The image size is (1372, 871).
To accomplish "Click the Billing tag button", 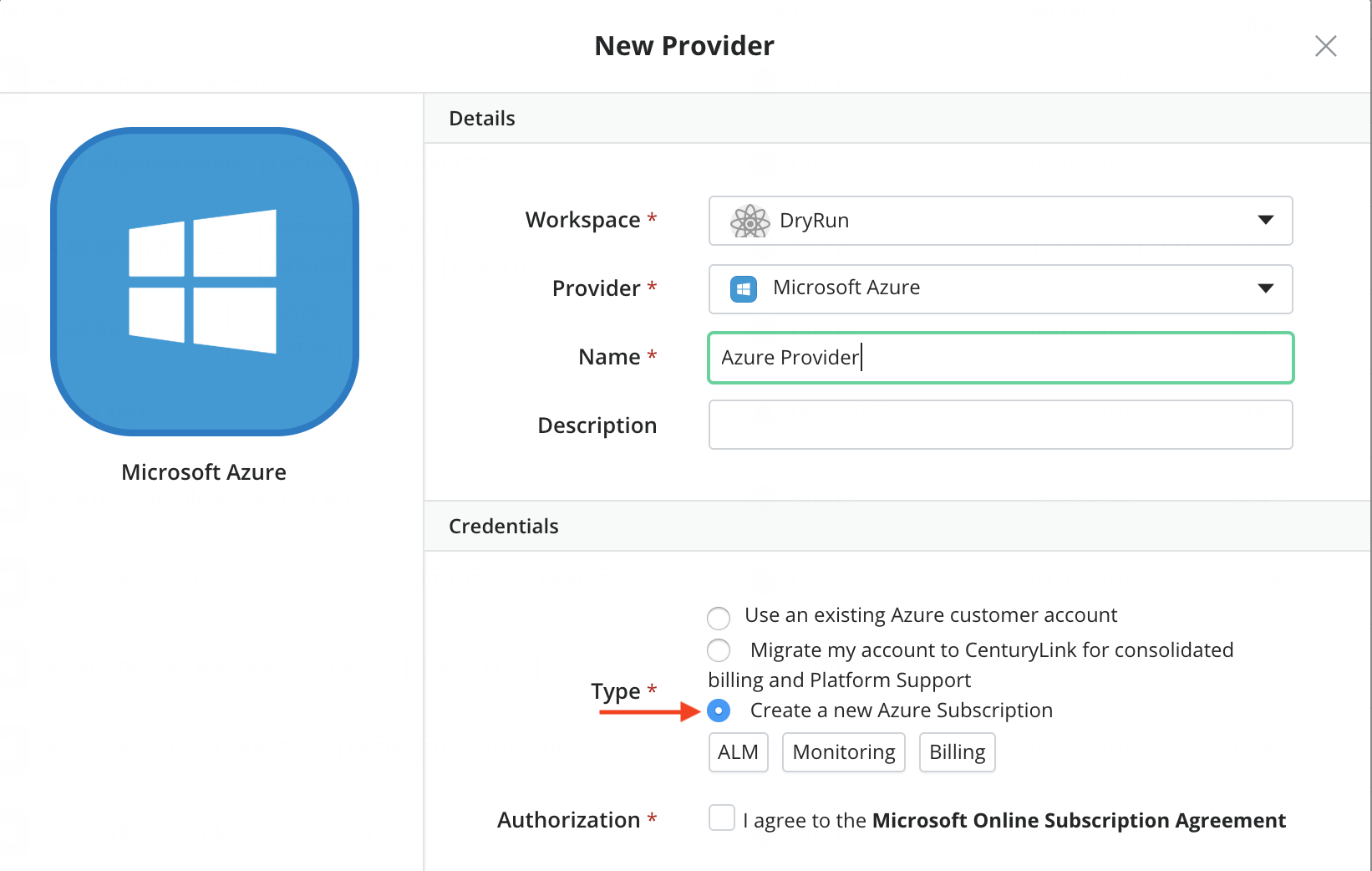I will click(958, 752).
